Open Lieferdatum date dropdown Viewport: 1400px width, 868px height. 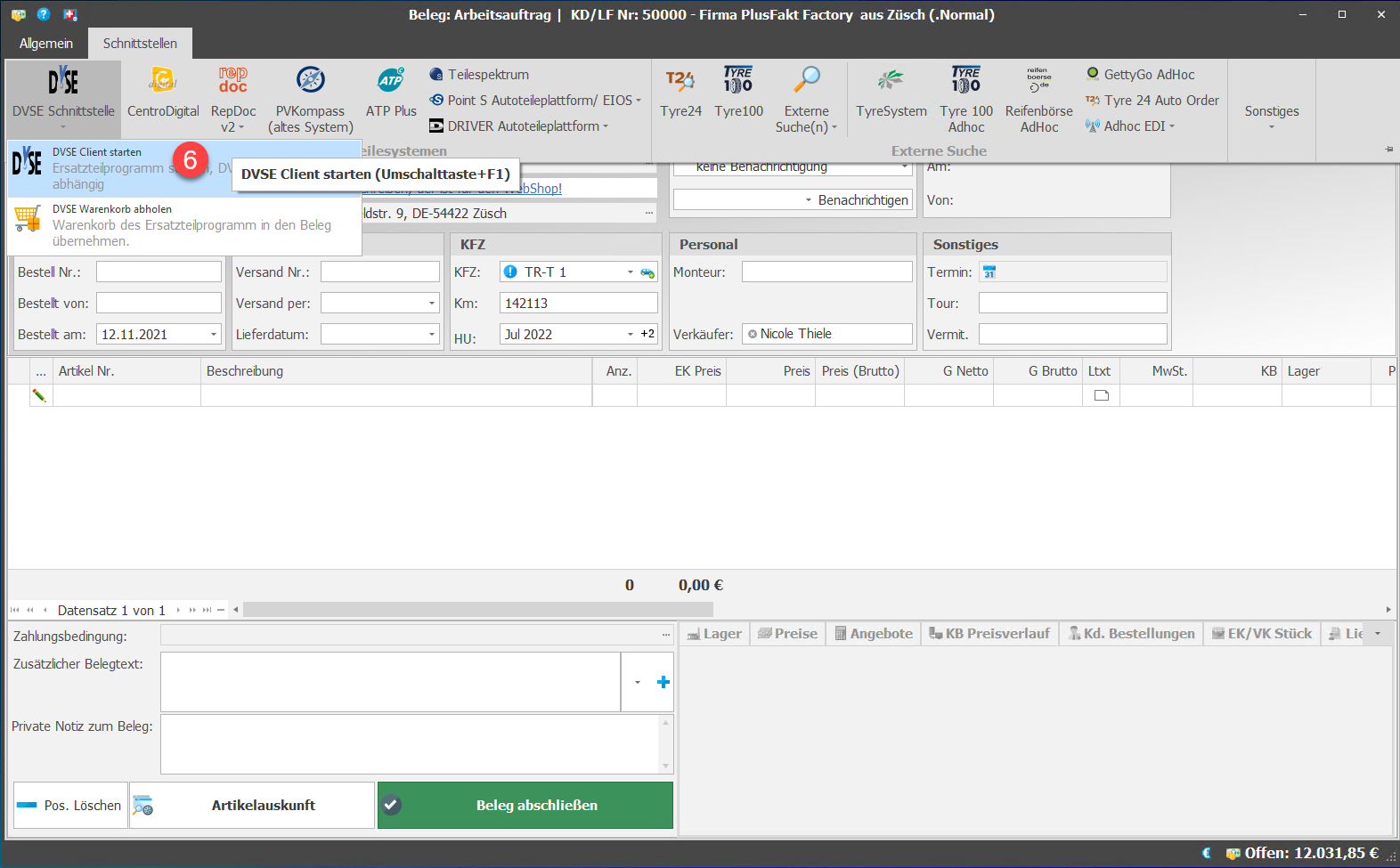coord(432,335)
